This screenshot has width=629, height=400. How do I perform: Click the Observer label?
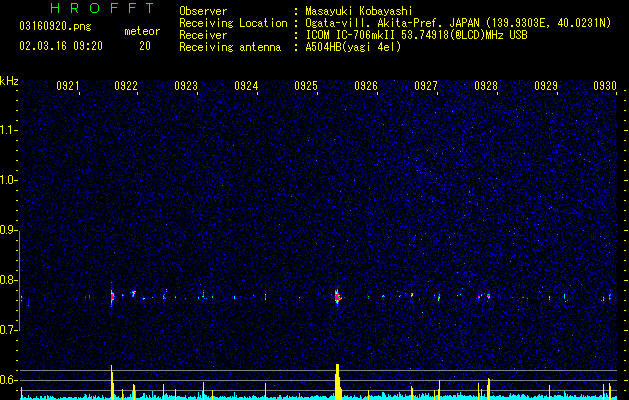203,11
